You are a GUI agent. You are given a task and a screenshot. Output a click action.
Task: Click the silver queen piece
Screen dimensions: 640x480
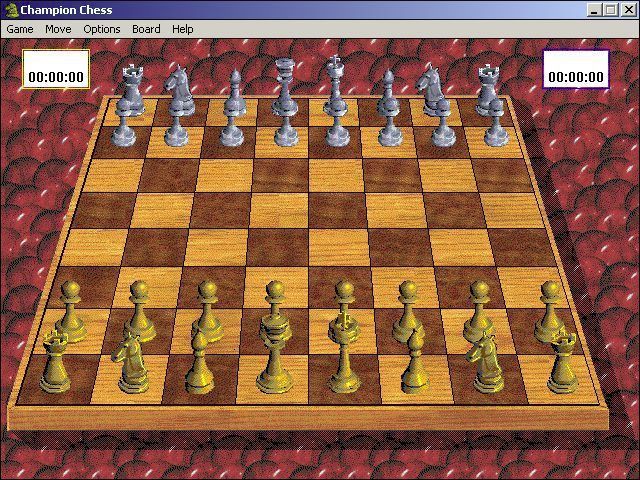tap(286, 98)
